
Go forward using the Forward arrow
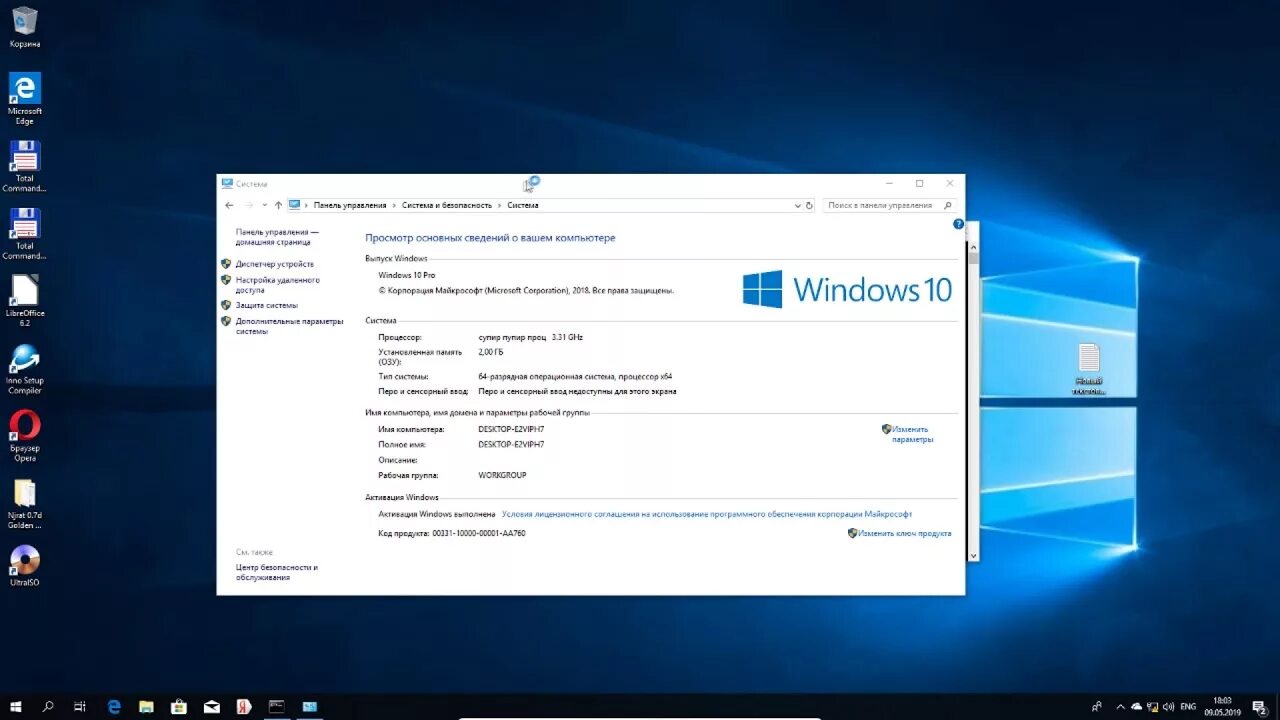point(249,205)
